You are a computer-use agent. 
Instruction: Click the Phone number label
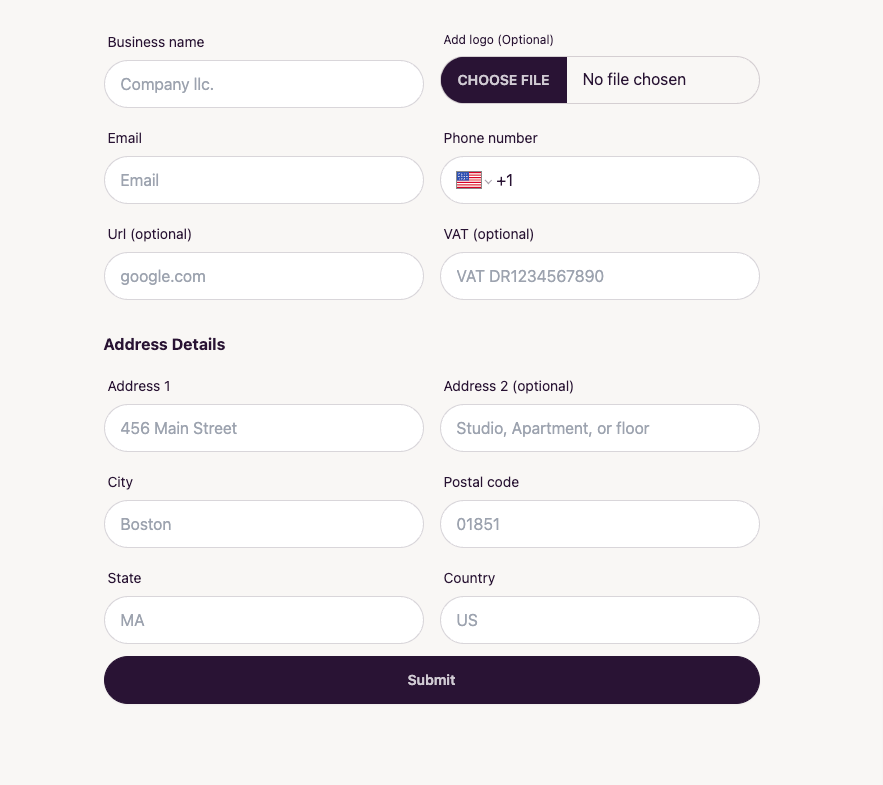tap(490, 138)
